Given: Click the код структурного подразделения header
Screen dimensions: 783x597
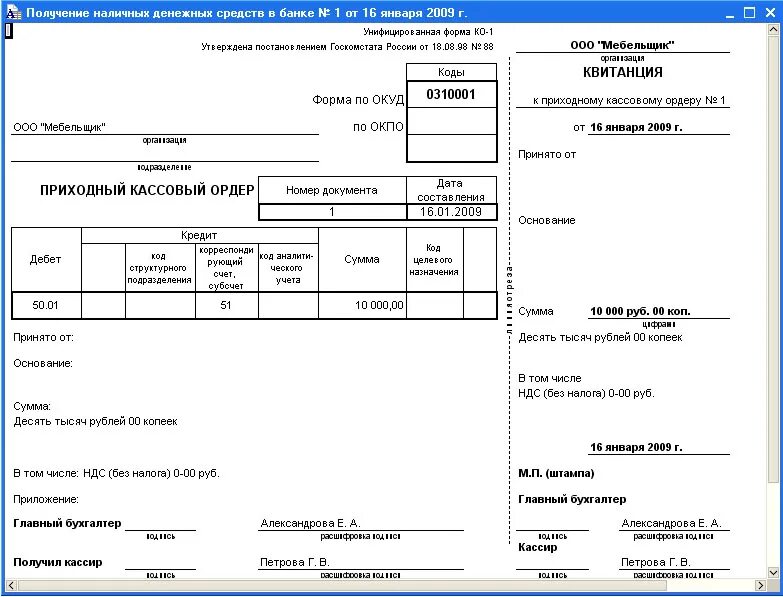Looking at the screenshot, I should tap(160, 268).
